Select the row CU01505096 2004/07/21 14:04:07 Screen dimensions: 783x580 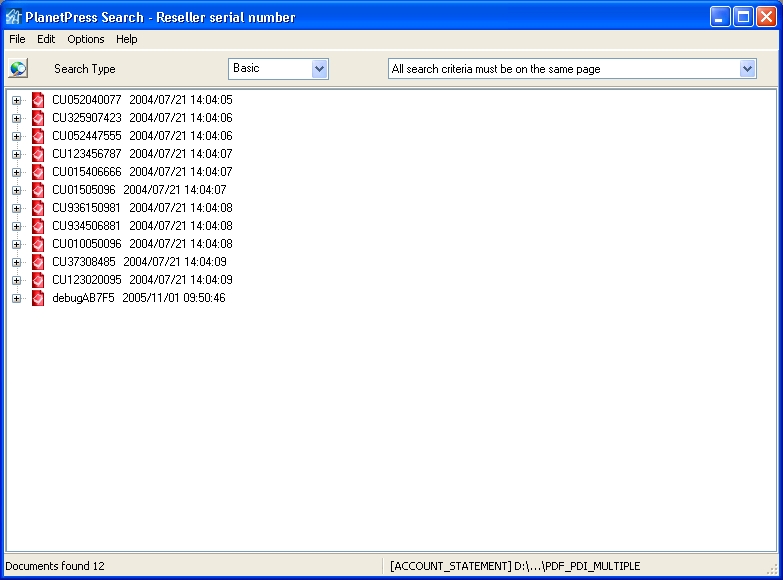[x=139, y=190]
